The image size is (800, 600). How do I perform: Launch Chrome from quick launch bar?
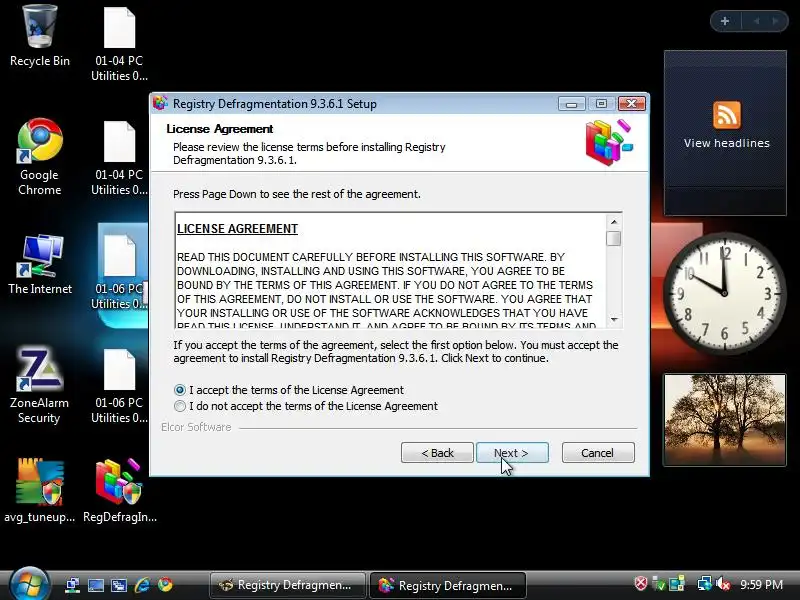(165, 585)
